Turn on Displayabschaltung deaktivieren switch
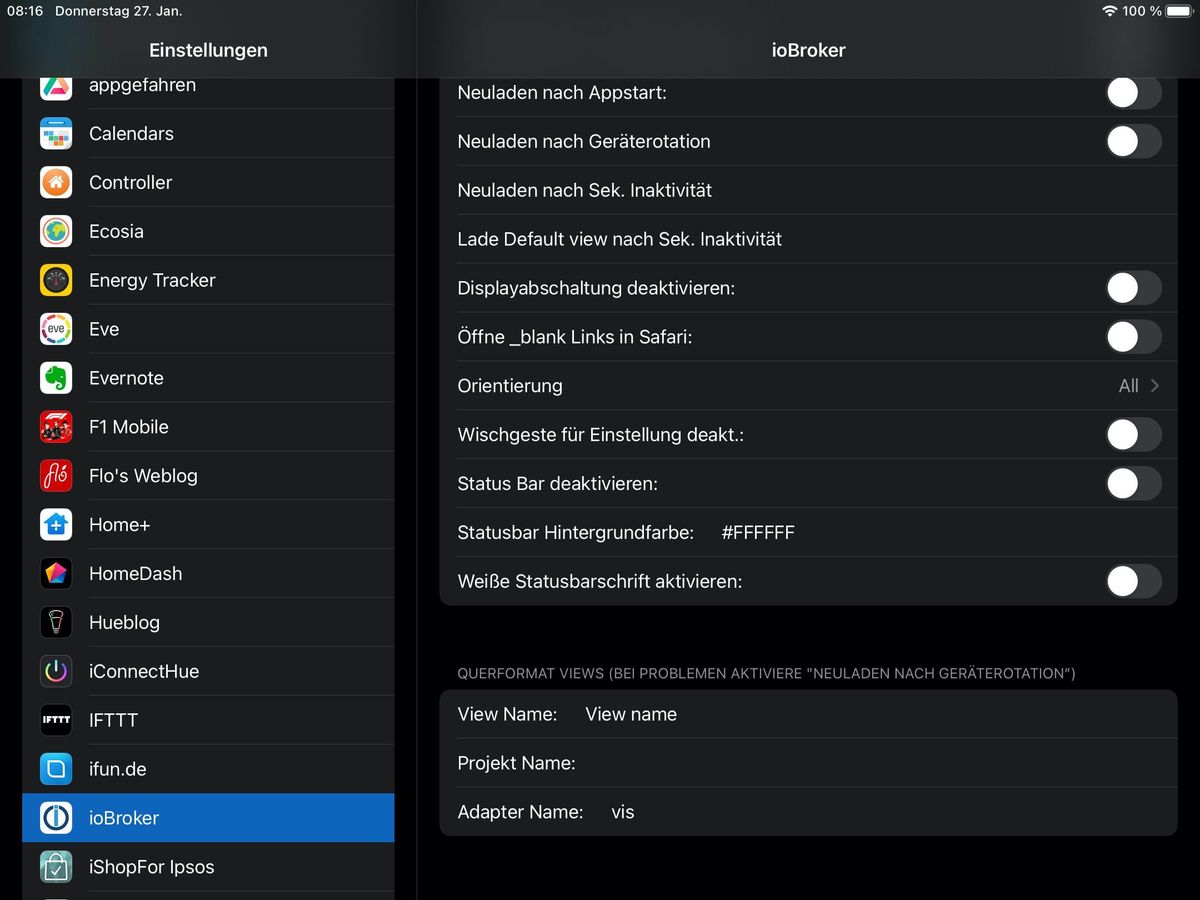The height and width of the screenshot is (900, 1200). click(x=1133, y=288)
